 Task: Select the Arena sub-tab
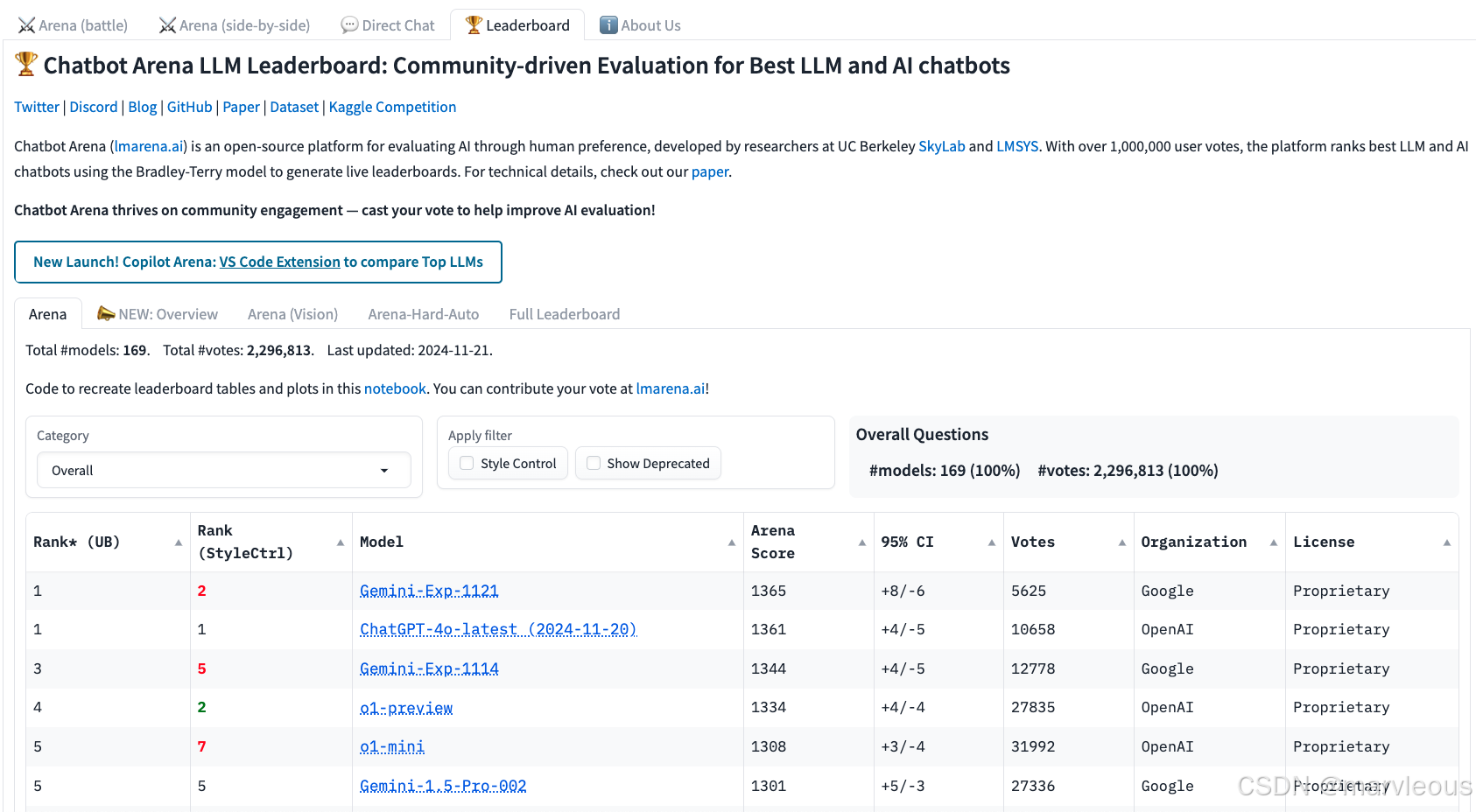pos(47,314)
